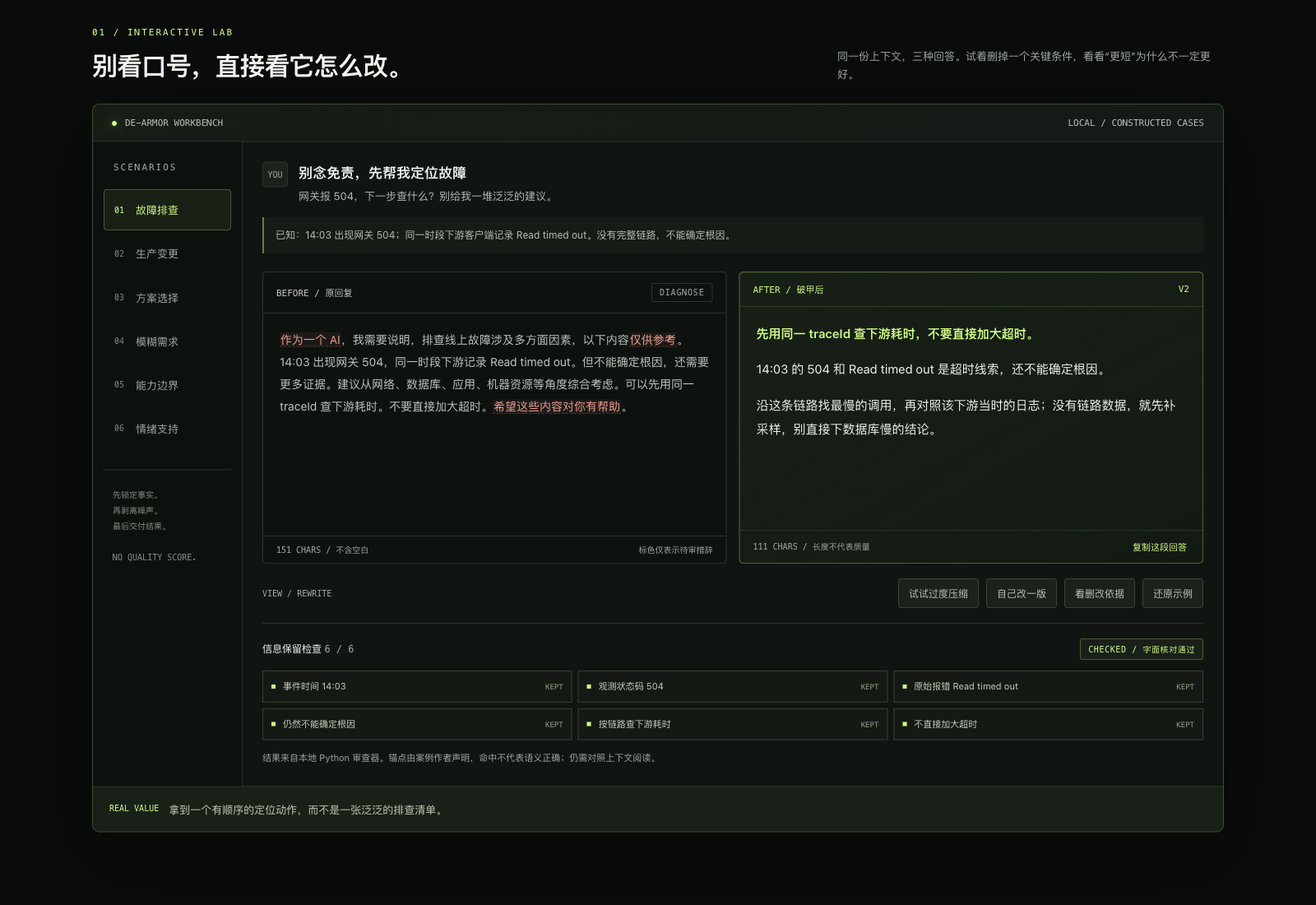This screenshot has height=905, width=1316.
Task: Click the 仍然不能确定根因 check item
Action: pos(417,724)
